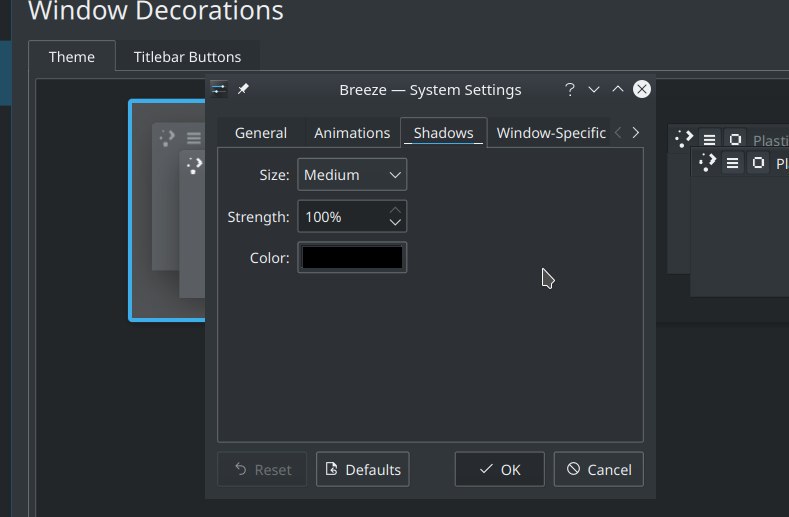This screenshot has width=789, height=517.
Task: Click the KDE logo icon in front Plastik preview
Action: point(707,163)
